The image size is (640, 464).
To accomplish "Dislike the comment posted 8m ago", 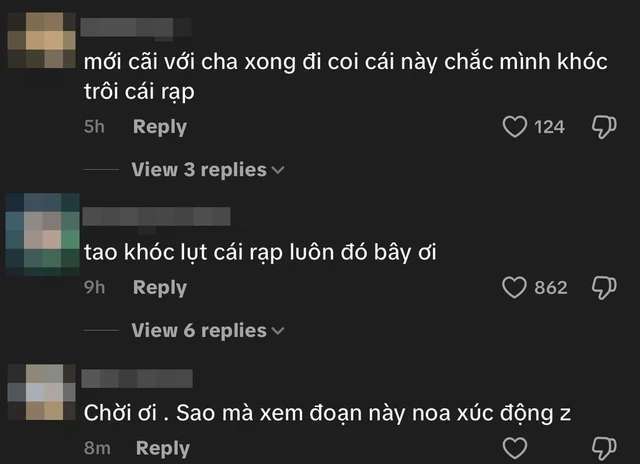I will pos(604,447).
